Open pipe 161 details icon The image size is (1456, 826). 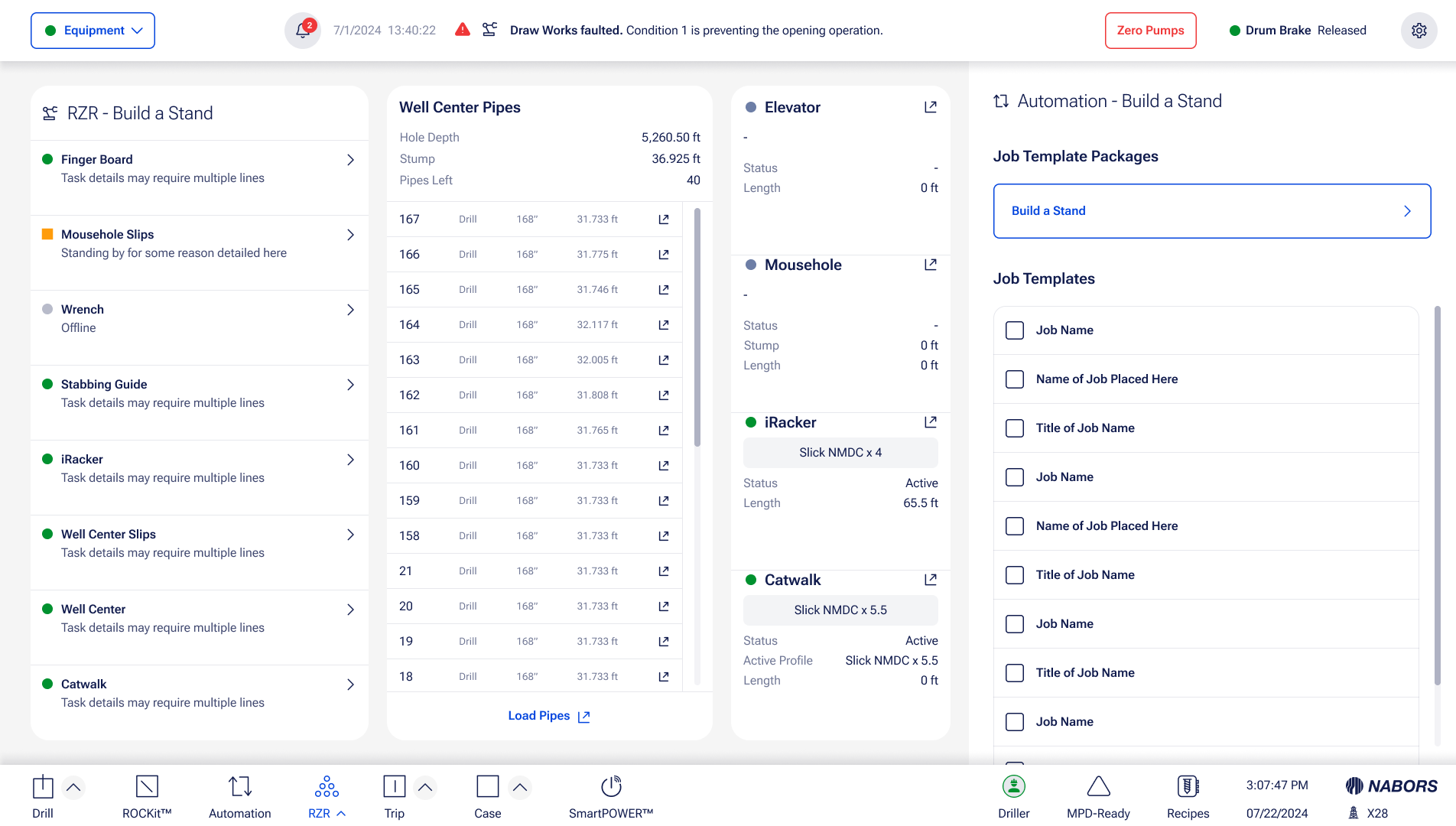(x=664, y=431)
